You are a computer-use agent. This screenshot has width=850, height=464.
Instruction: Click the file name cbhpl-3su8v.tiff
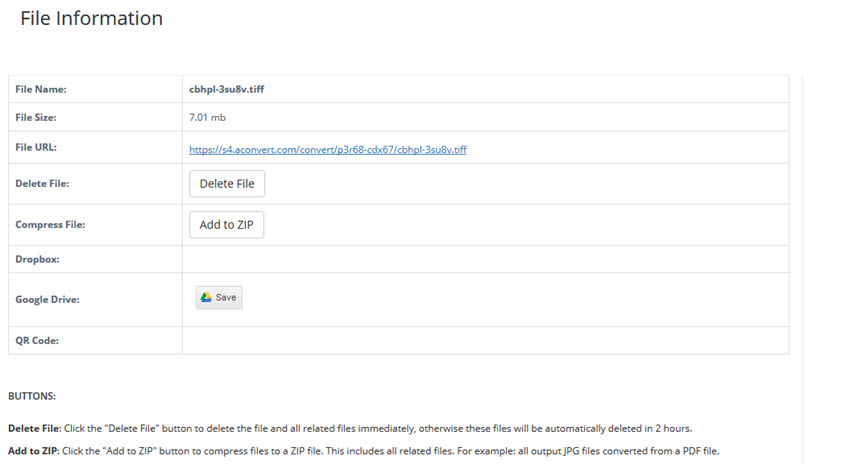[227, 89]
